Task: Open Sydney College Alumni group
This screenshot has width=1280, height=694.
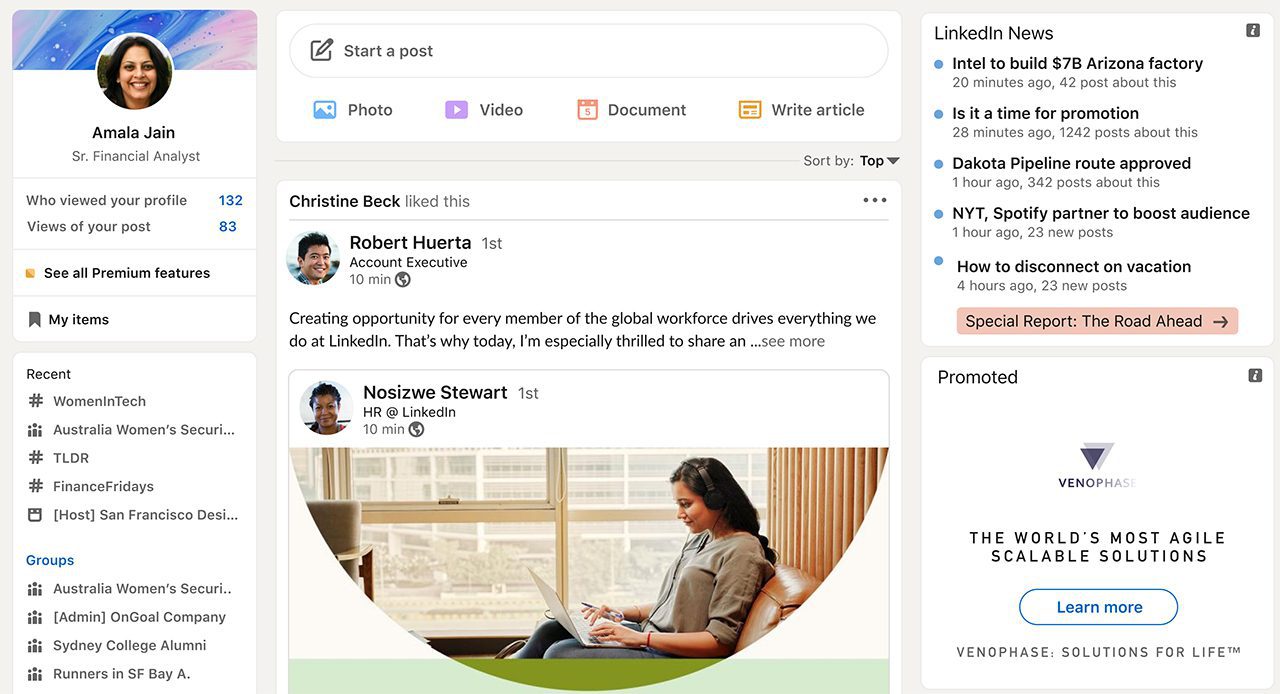Action: click(x=129, y=646)
